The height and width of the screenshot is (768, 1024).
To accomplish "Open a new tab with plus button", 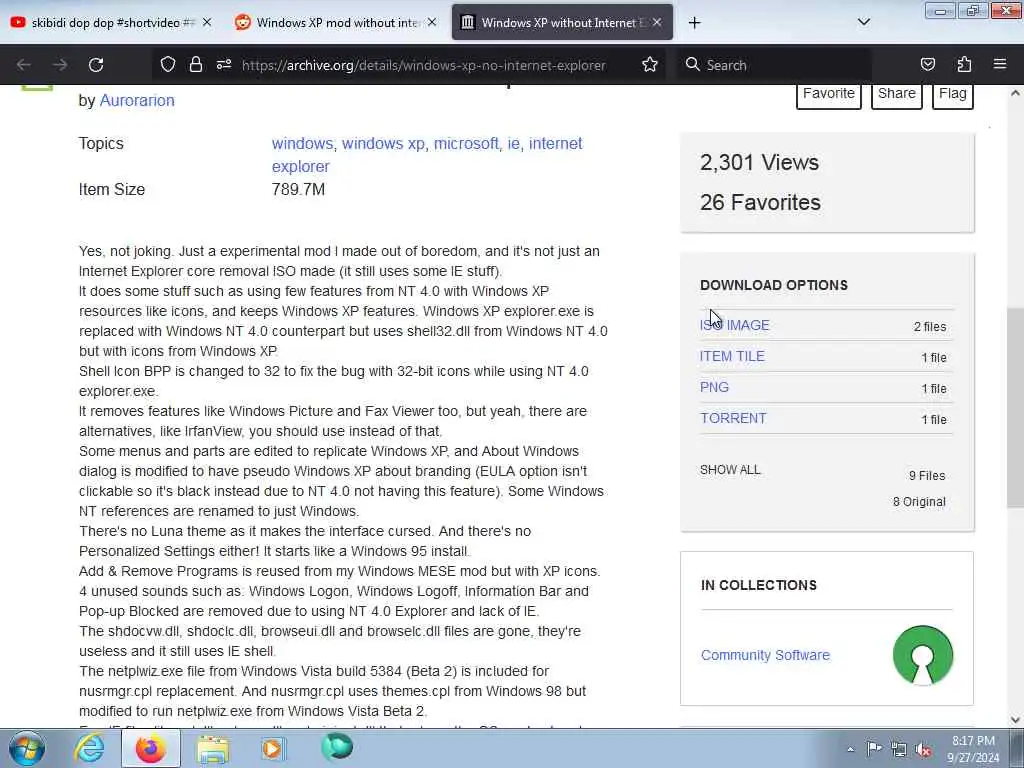I will pyautogui.click(x=694, y=23).
